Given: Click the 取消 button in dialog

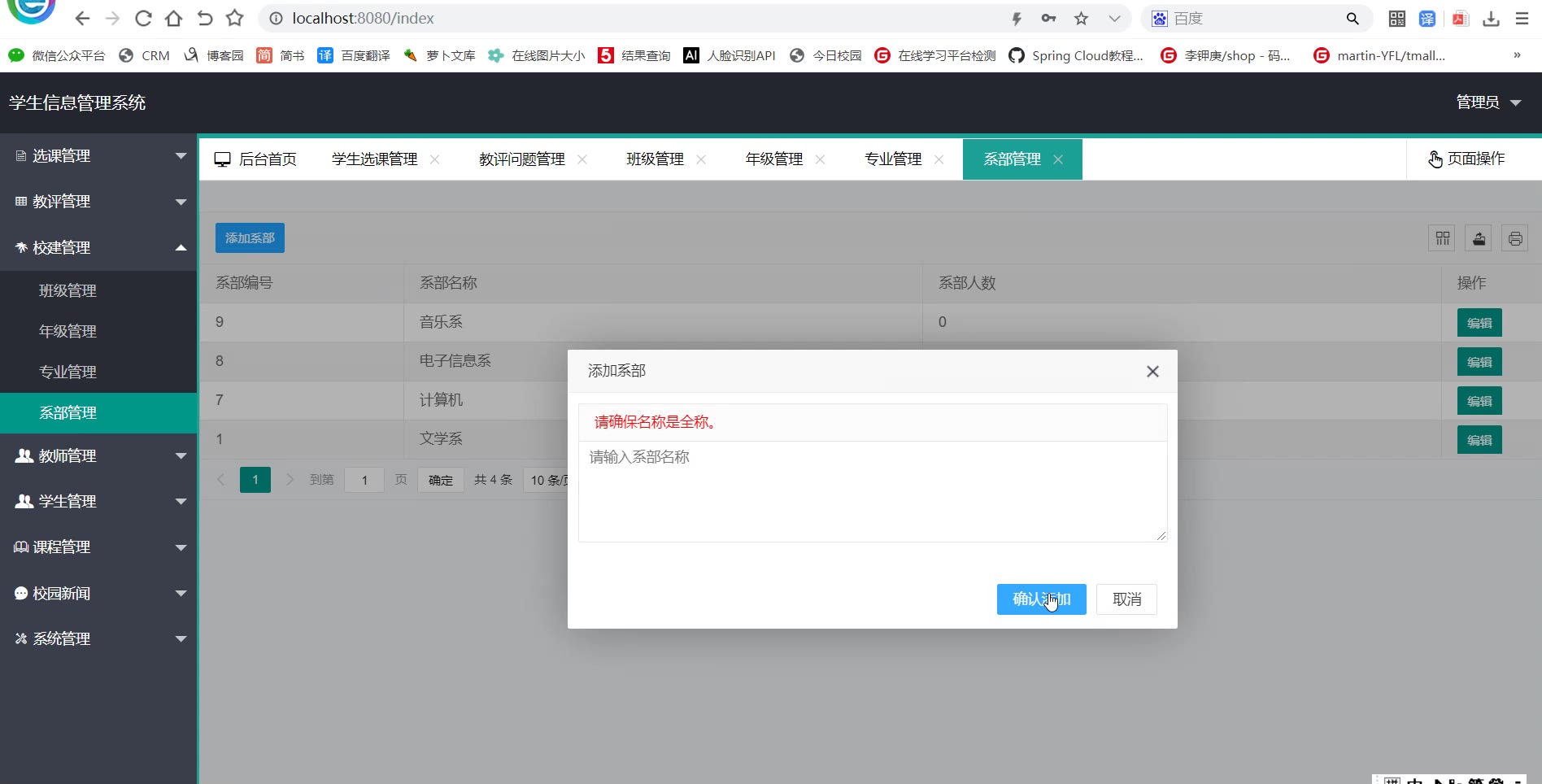Looking at the screenshot, I should (x=1126, y=599).
